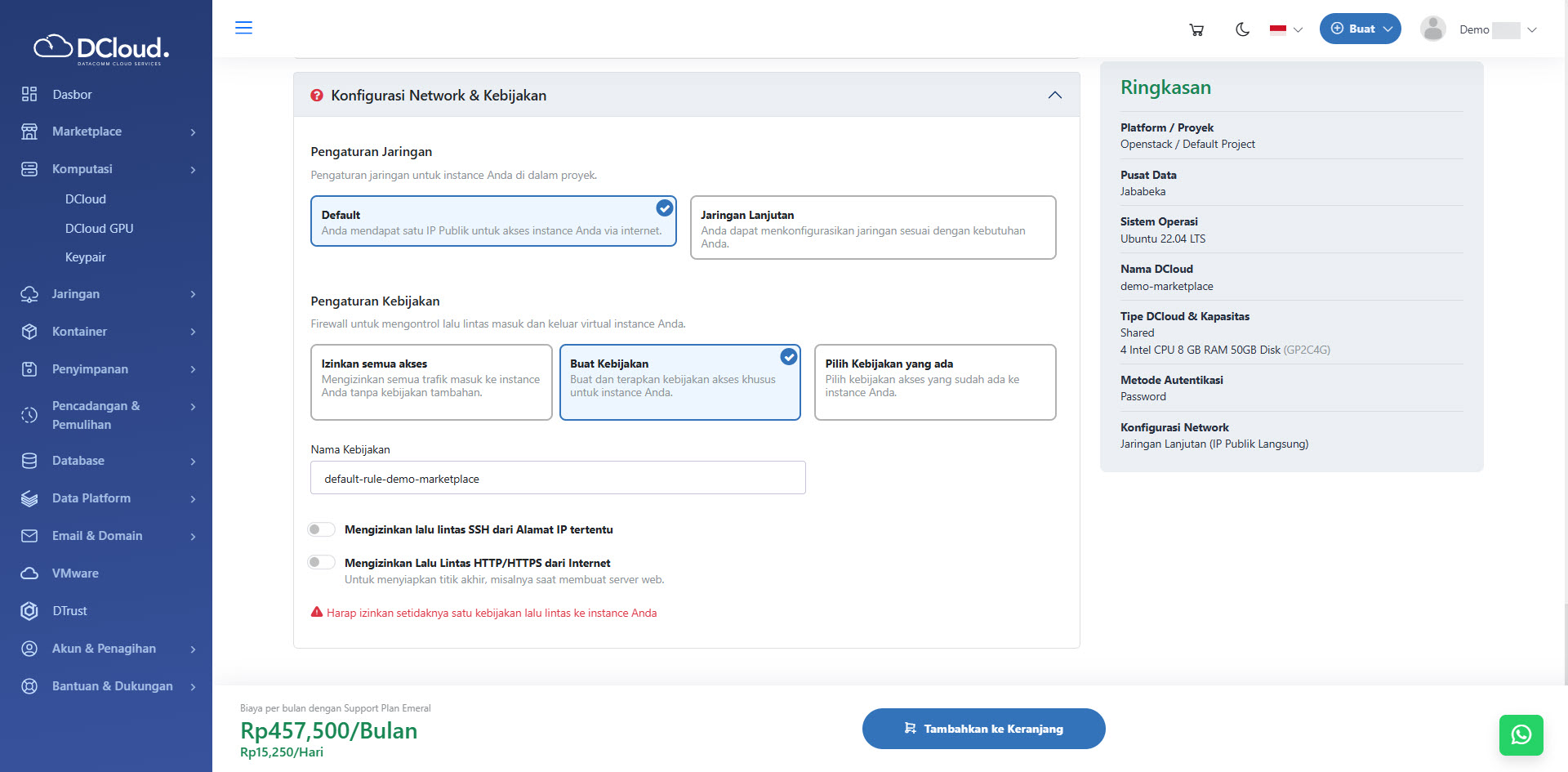Open the language flag dropdown
Screen dimensions: 1568x772
(1285, 29)
